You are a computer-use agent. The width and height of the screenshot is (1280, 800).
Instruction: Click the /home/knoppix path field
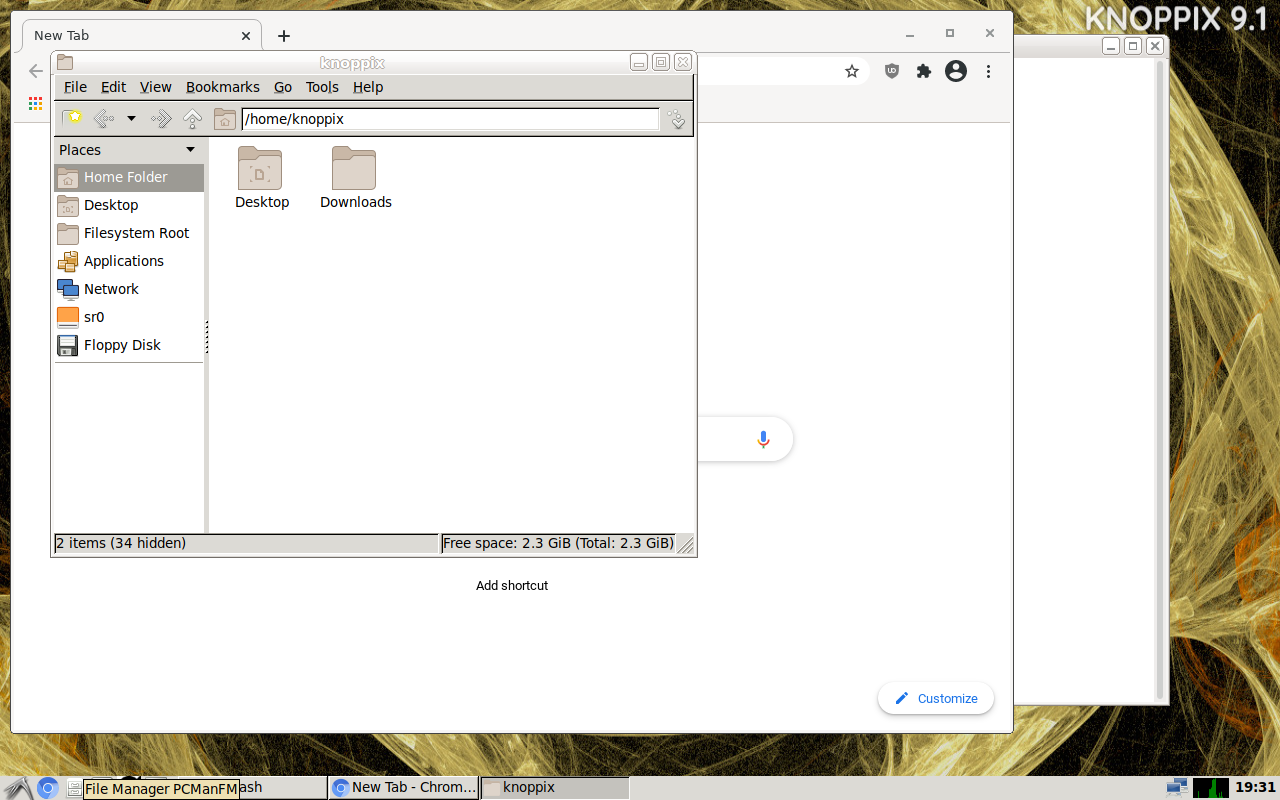tap(450, 119)
